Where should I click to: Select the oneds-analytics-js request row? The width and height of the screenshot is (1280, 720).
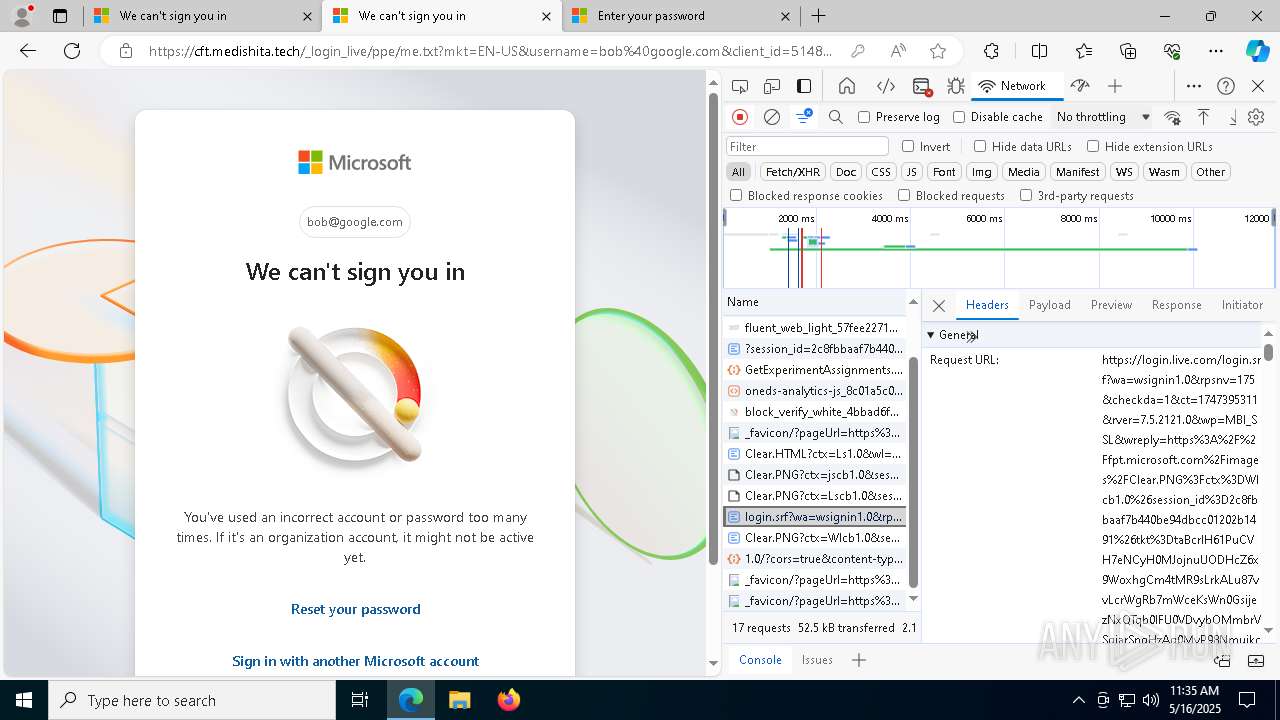(817, 391)
